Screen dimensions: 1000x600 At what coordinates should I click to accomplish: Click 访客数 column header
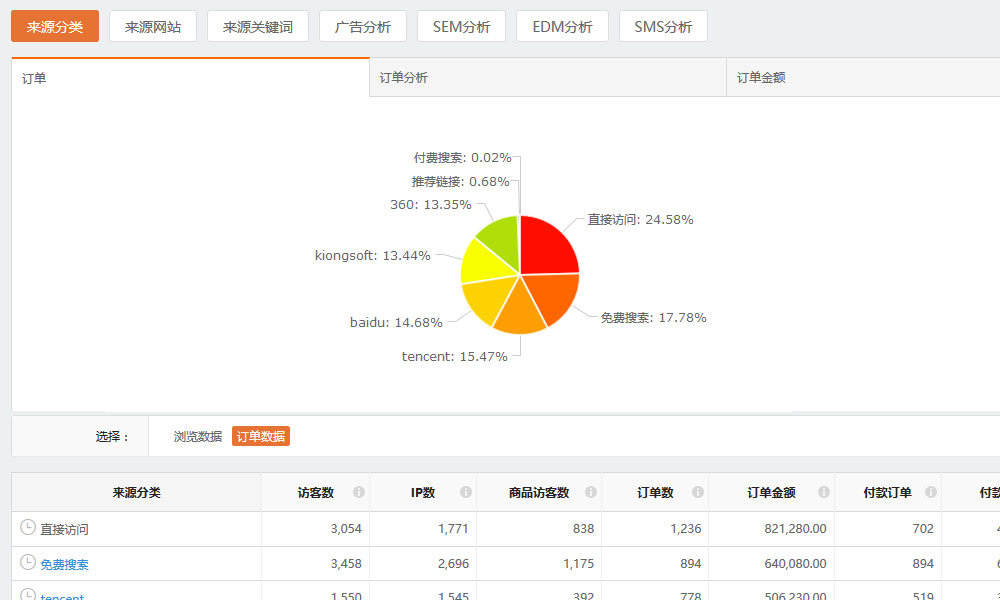pyautogui.click(x=316, y=492)
